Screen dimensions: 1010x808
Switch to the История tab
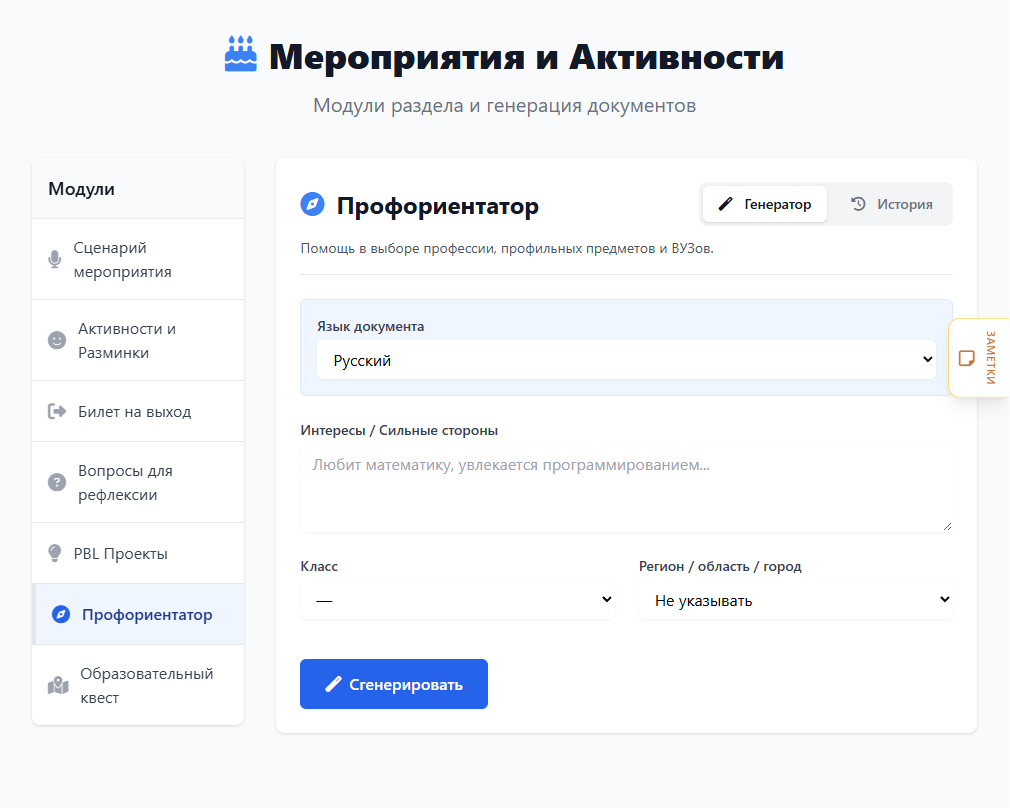(891, 204)
